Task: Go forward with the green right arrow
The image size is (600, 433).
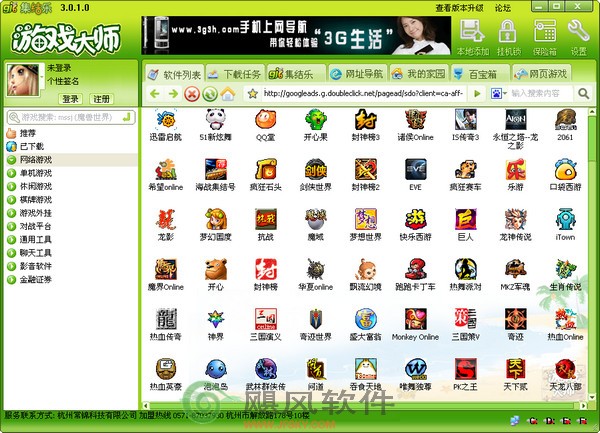Action: pos(173,94)
